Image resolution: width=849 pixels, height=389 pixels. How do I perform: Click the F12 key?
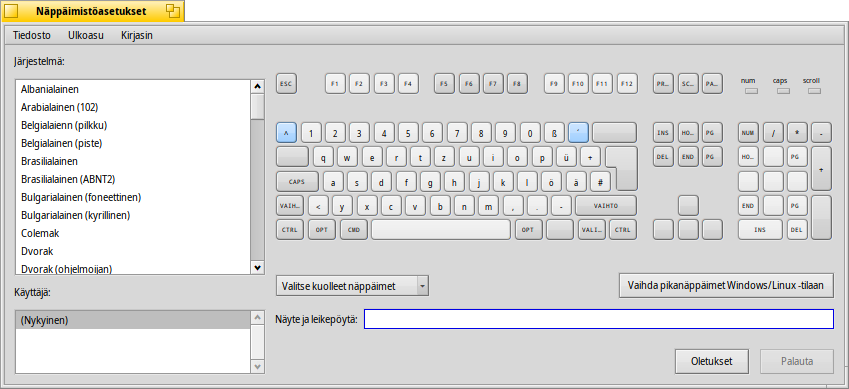pos(627,84)
